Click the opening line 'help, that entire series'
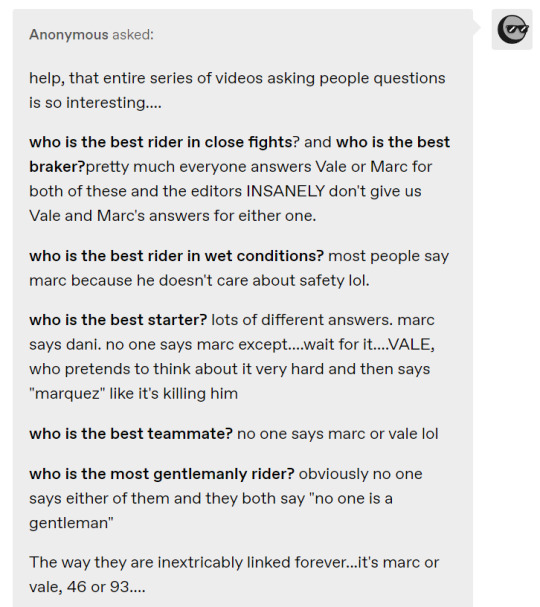540x607 pixels. pyautogui.click(x=107, y=78)
